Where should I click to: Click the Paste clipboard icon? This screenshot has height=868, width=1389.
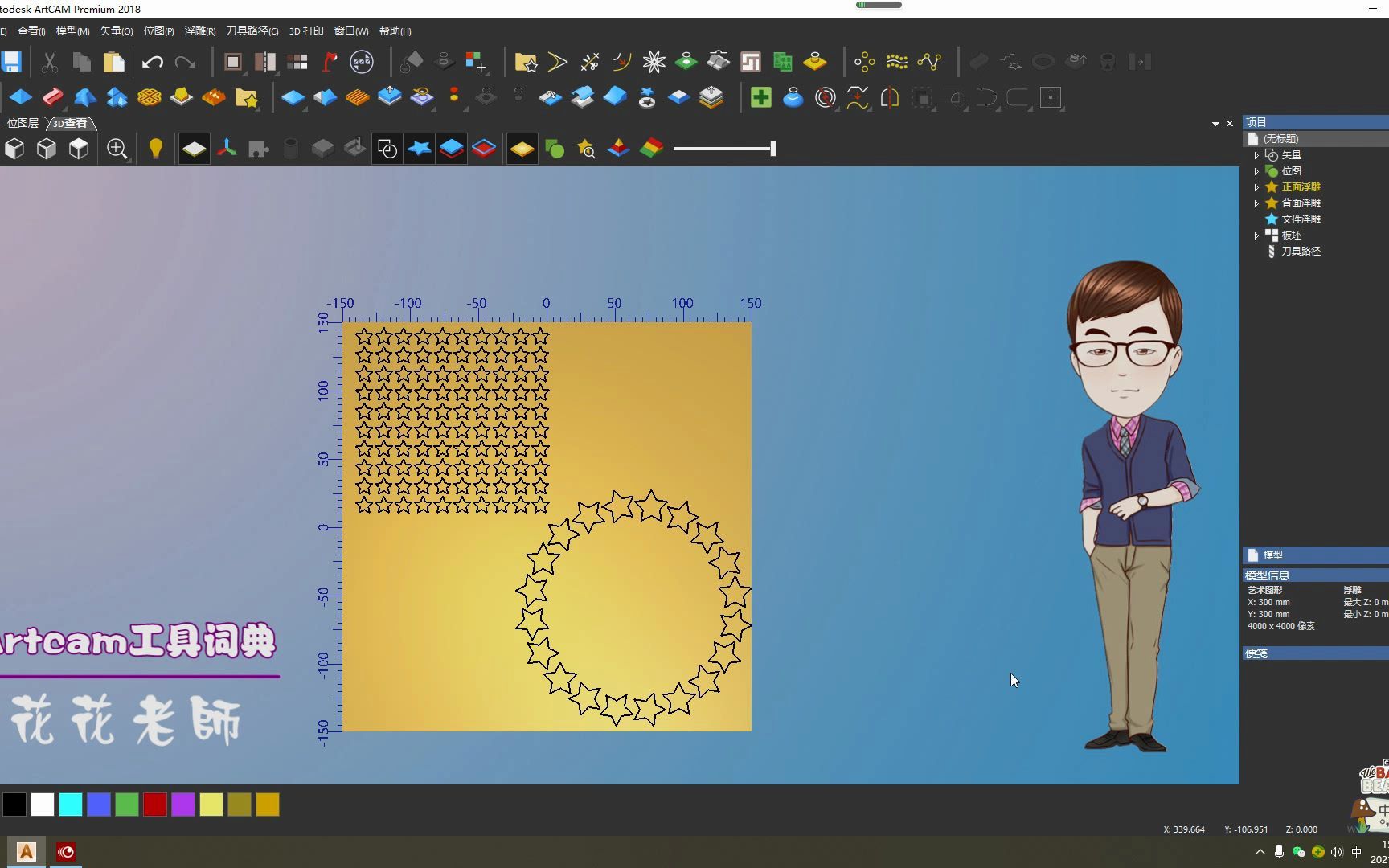[113, 62]
